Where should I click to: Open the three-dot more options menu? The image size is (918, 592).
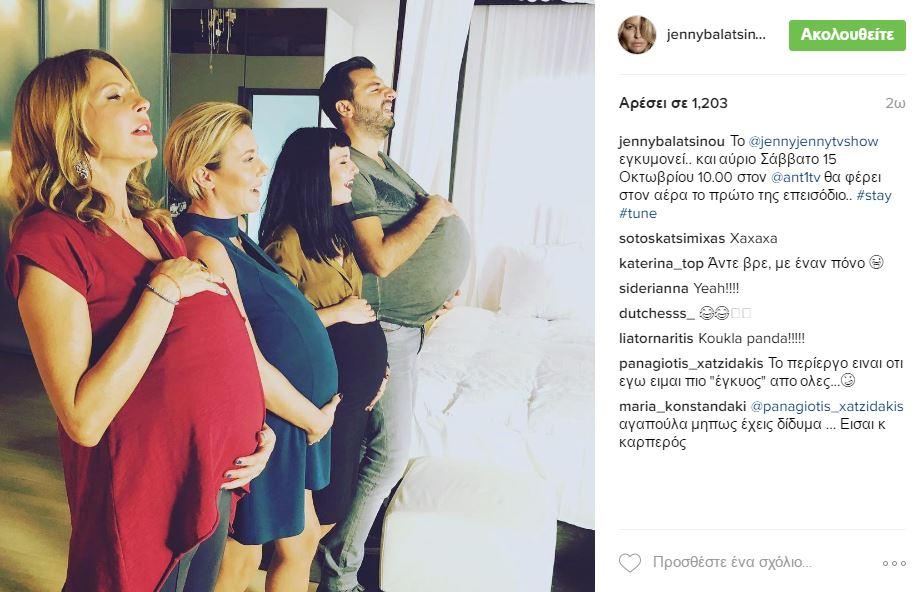894,563
